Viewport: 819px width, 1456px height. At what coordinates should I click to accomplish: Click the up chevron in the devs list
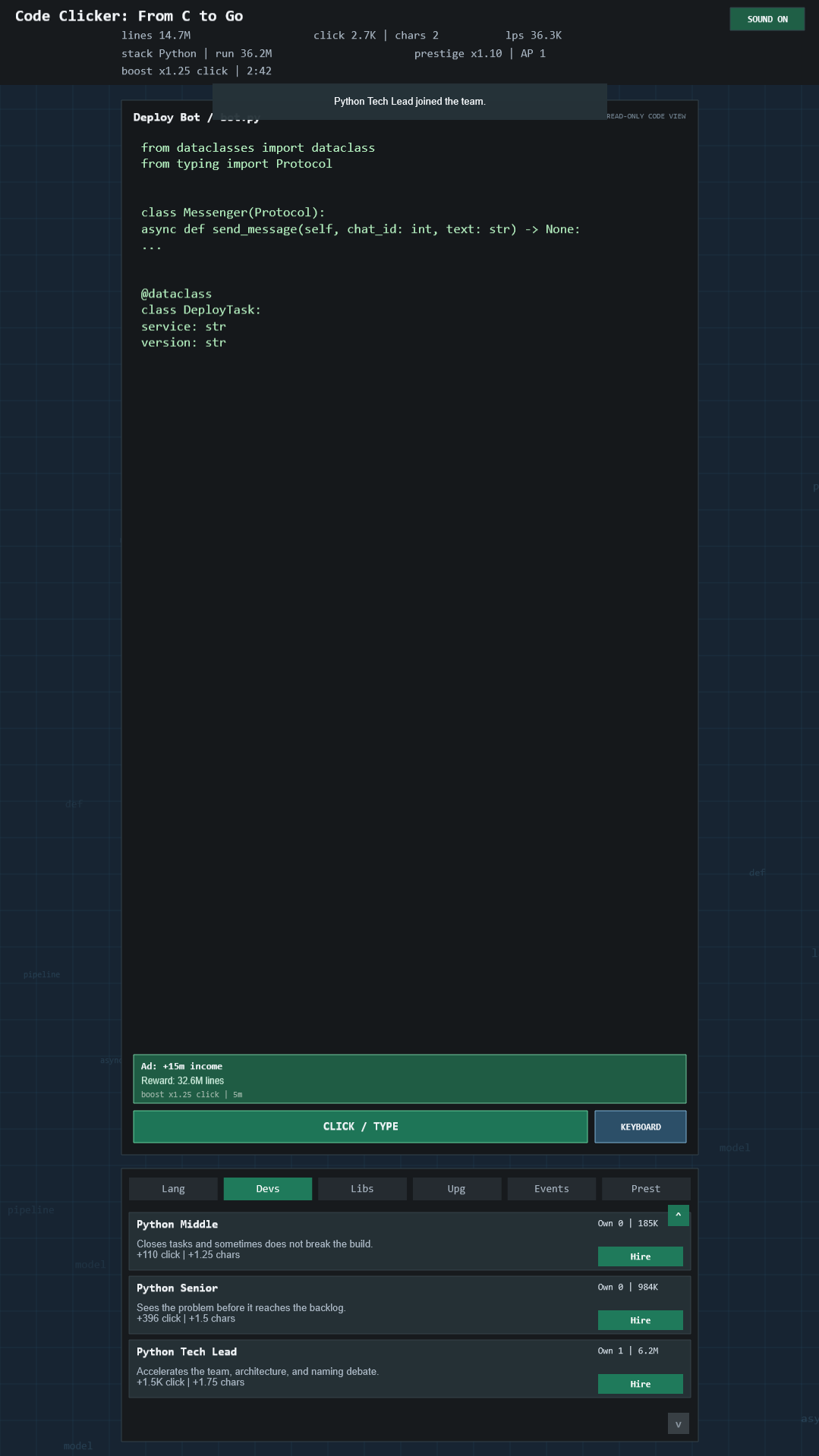[679, 1215]
